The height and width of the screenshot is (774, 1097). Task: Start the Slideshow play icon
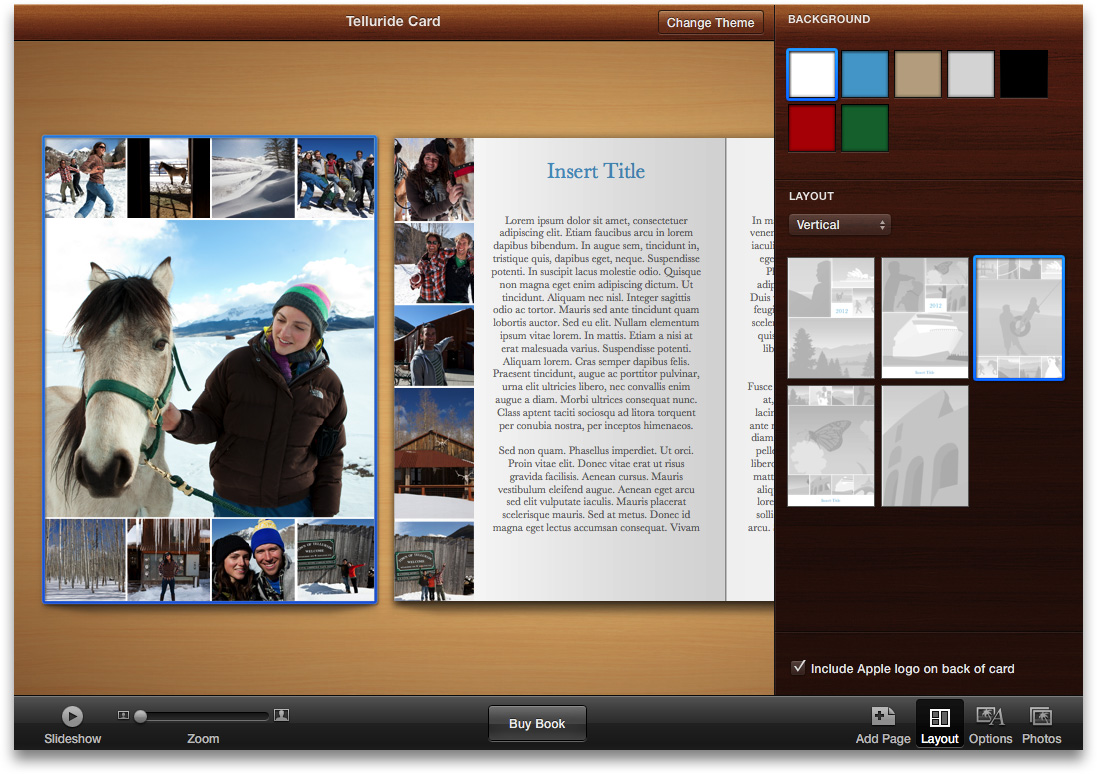(x=72, y=716)
